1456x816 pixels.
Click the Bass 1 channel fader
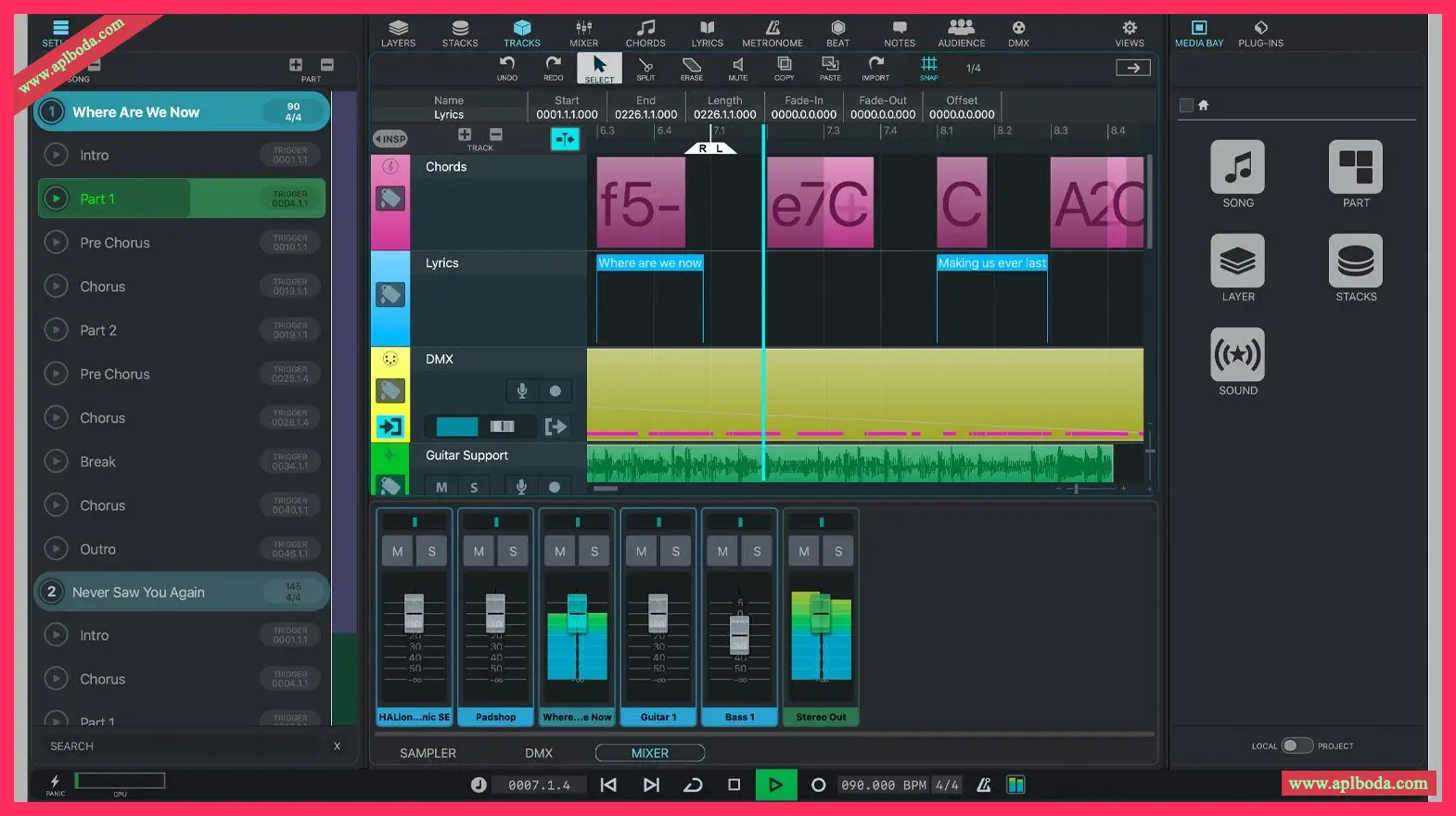[739, 635]
